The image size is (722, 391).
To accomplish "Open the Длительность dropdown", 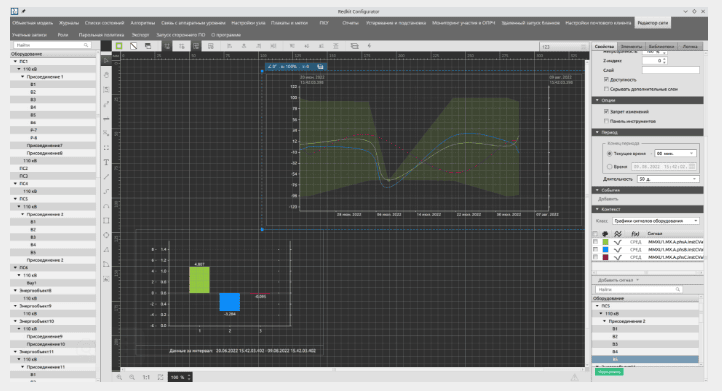I will point(668,179).
